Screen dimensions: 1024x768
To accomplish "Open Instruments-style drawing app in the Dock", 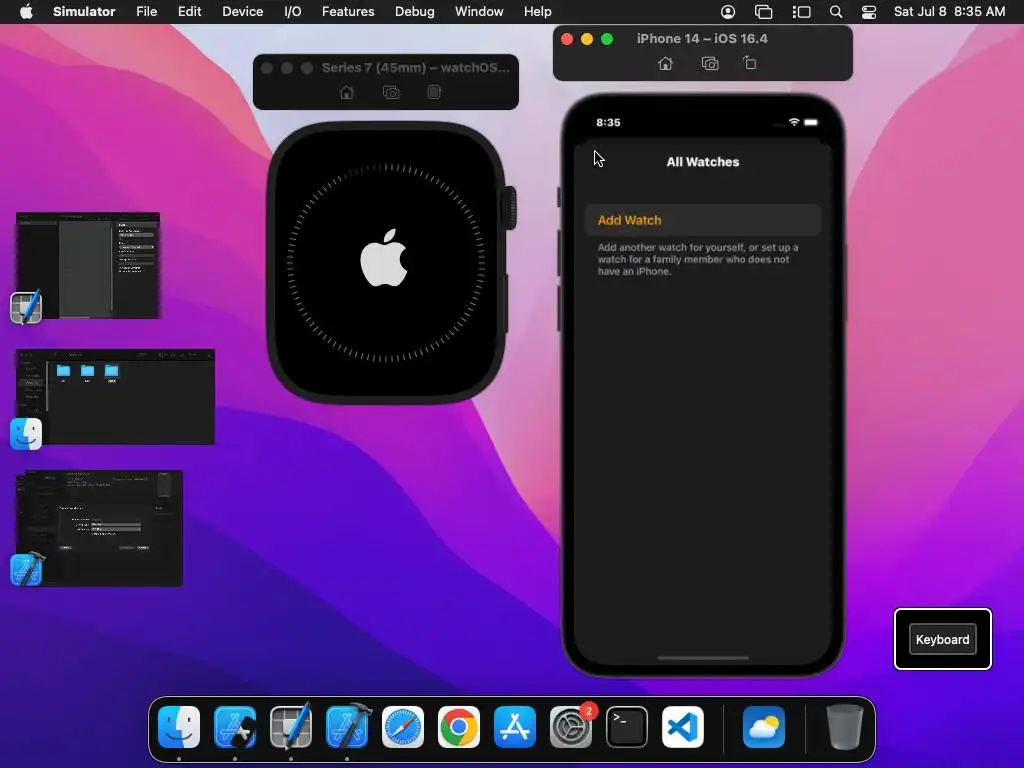I will (x=291, y=726).
